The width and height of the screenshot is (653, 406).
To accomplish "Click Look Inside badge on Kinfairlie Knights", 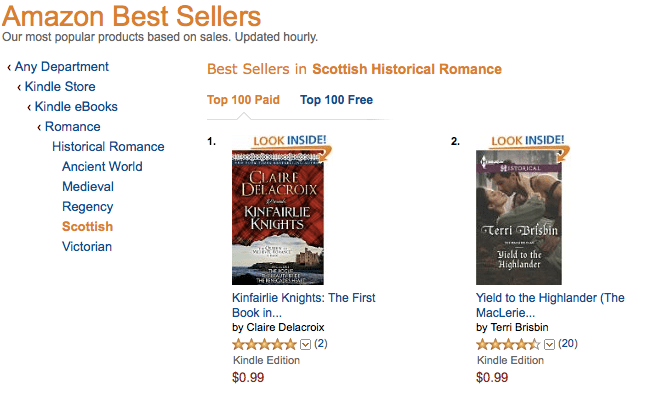I will point(290,141).
